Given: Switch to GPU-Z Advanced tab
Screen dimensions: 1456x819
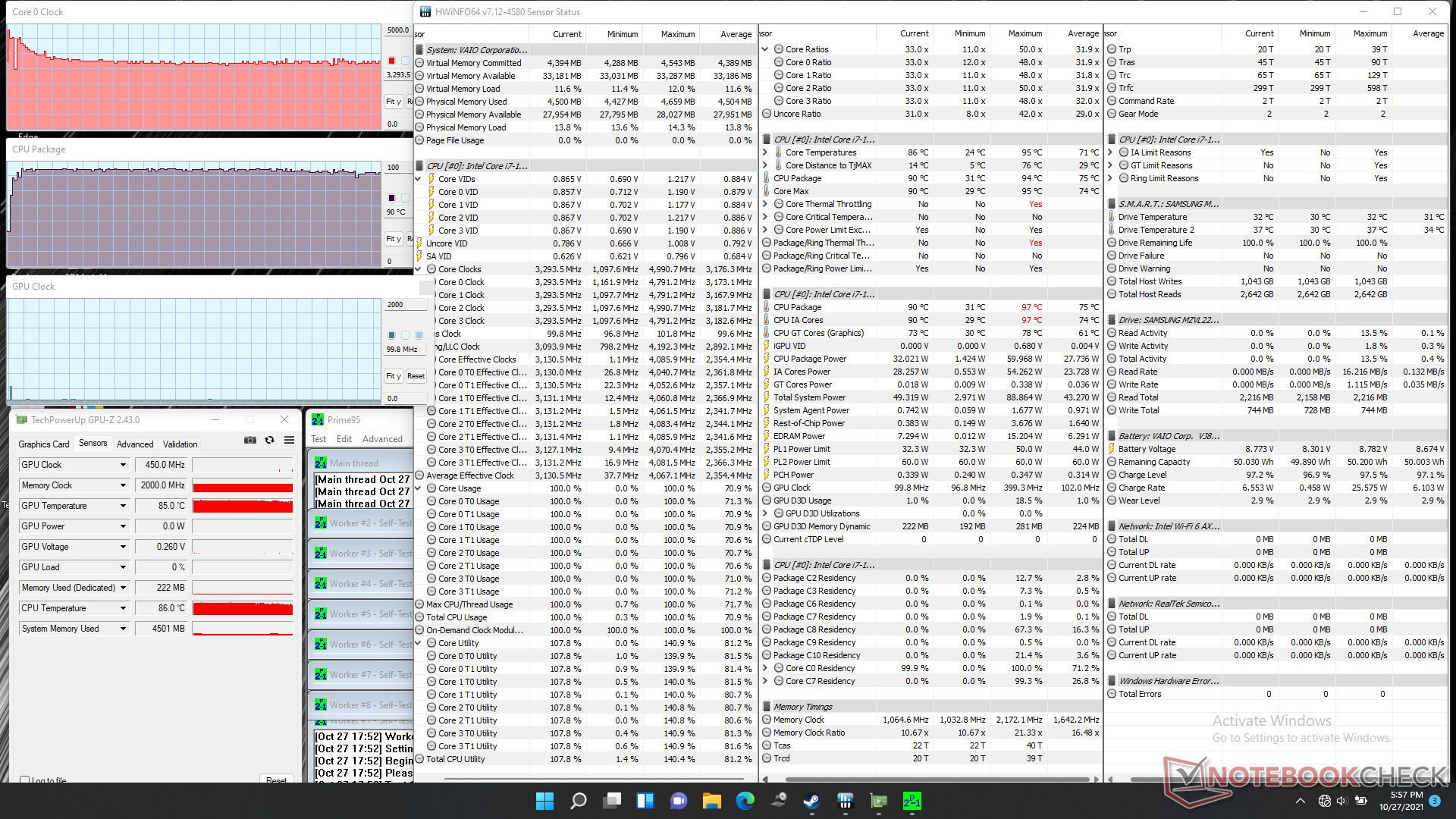Looking at the screenshot, I should 135,444.
